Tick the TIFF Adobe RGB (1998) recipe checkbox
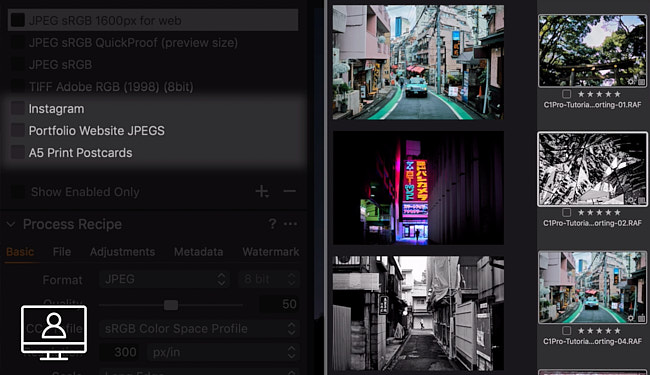Viewport: 650px width, 375px height. tap(17, 86)
